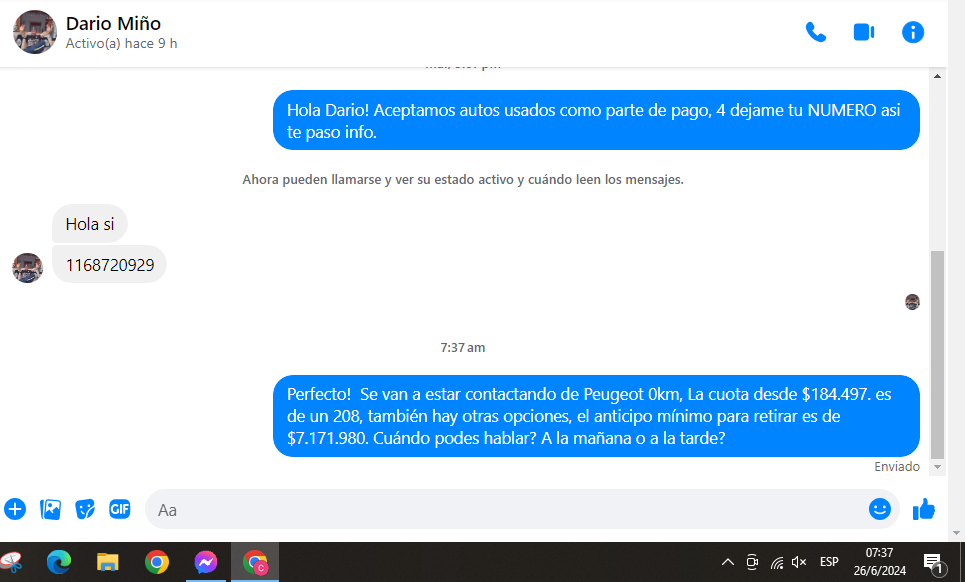965x582 pixels.
Task: Show hidden system tray icons
Action: 727,562
